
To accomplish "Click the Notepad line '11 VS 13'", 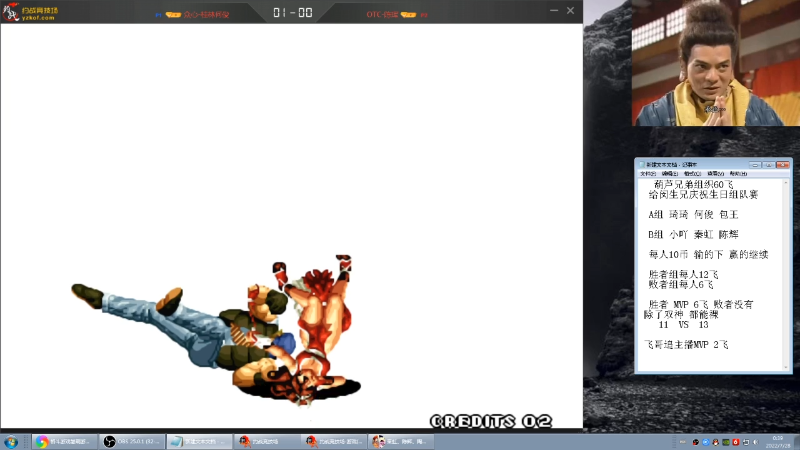I will (x=683, y=324).
